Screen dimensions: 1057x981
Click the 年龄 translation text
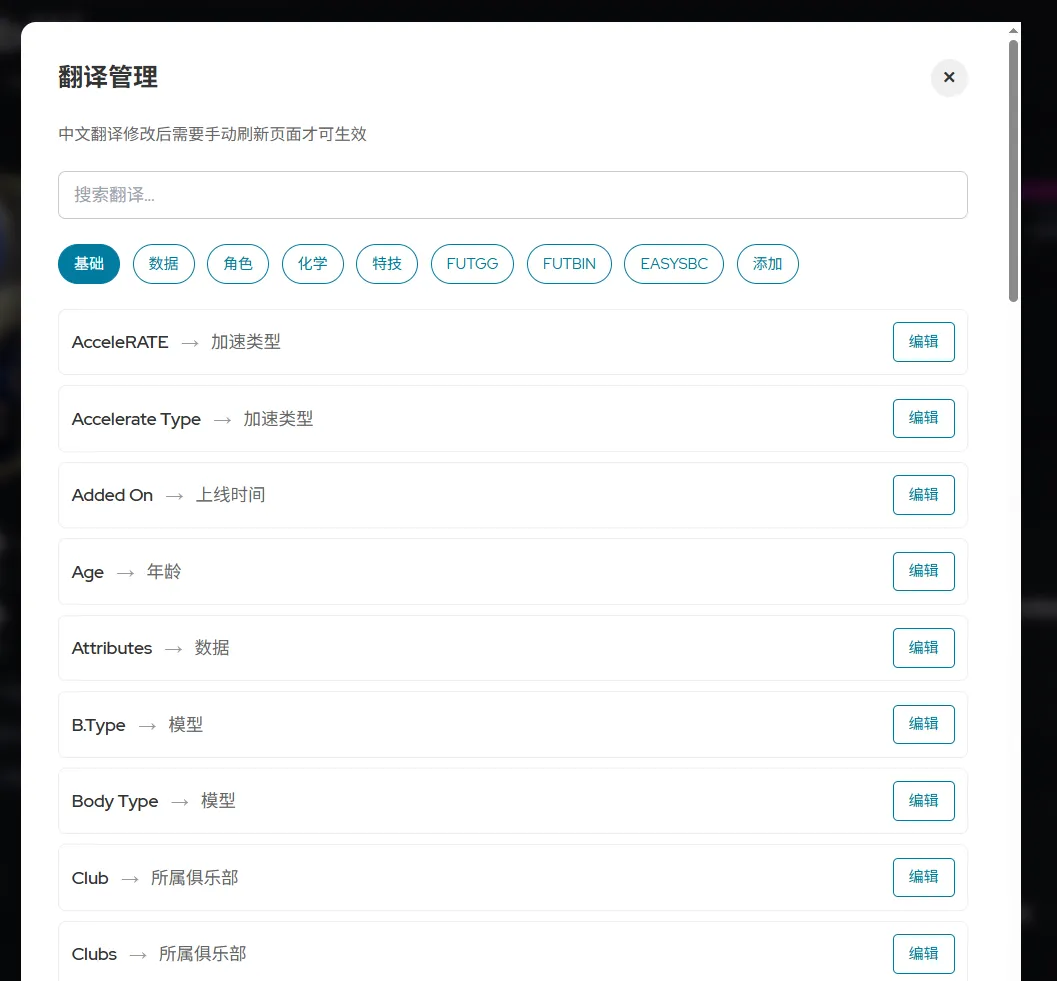pyautogui.click(x=164, y=572)
